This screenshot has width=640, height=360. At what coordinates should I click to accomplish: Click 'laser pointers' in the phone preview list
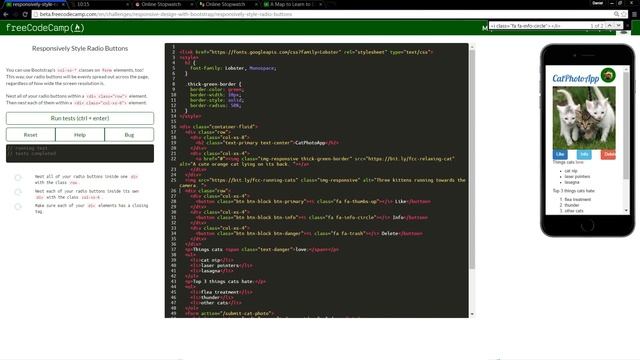click(x=577, y=176)
